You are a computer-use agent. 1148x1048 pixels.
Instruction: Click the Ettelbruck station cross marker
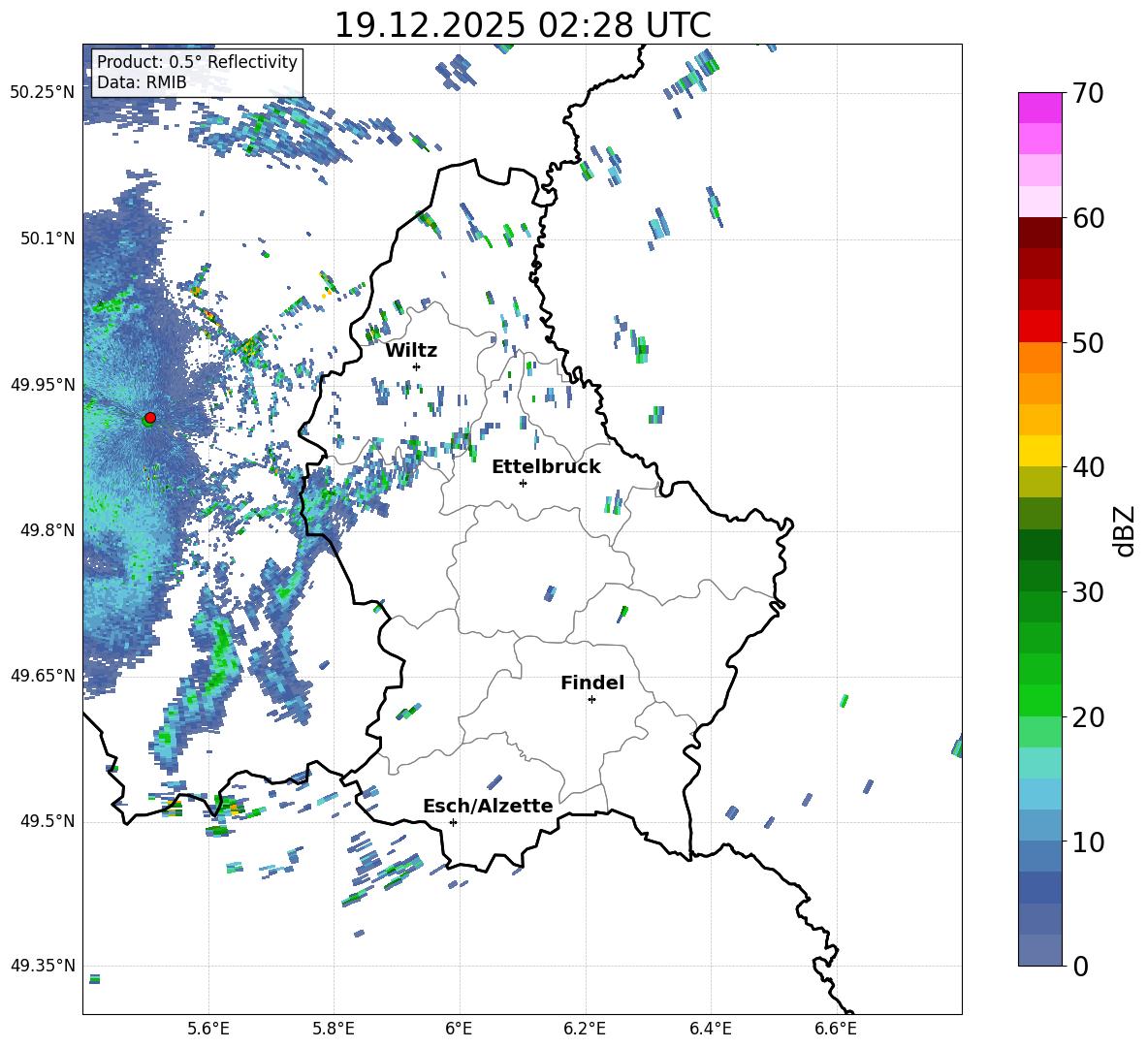click(523, 483)
